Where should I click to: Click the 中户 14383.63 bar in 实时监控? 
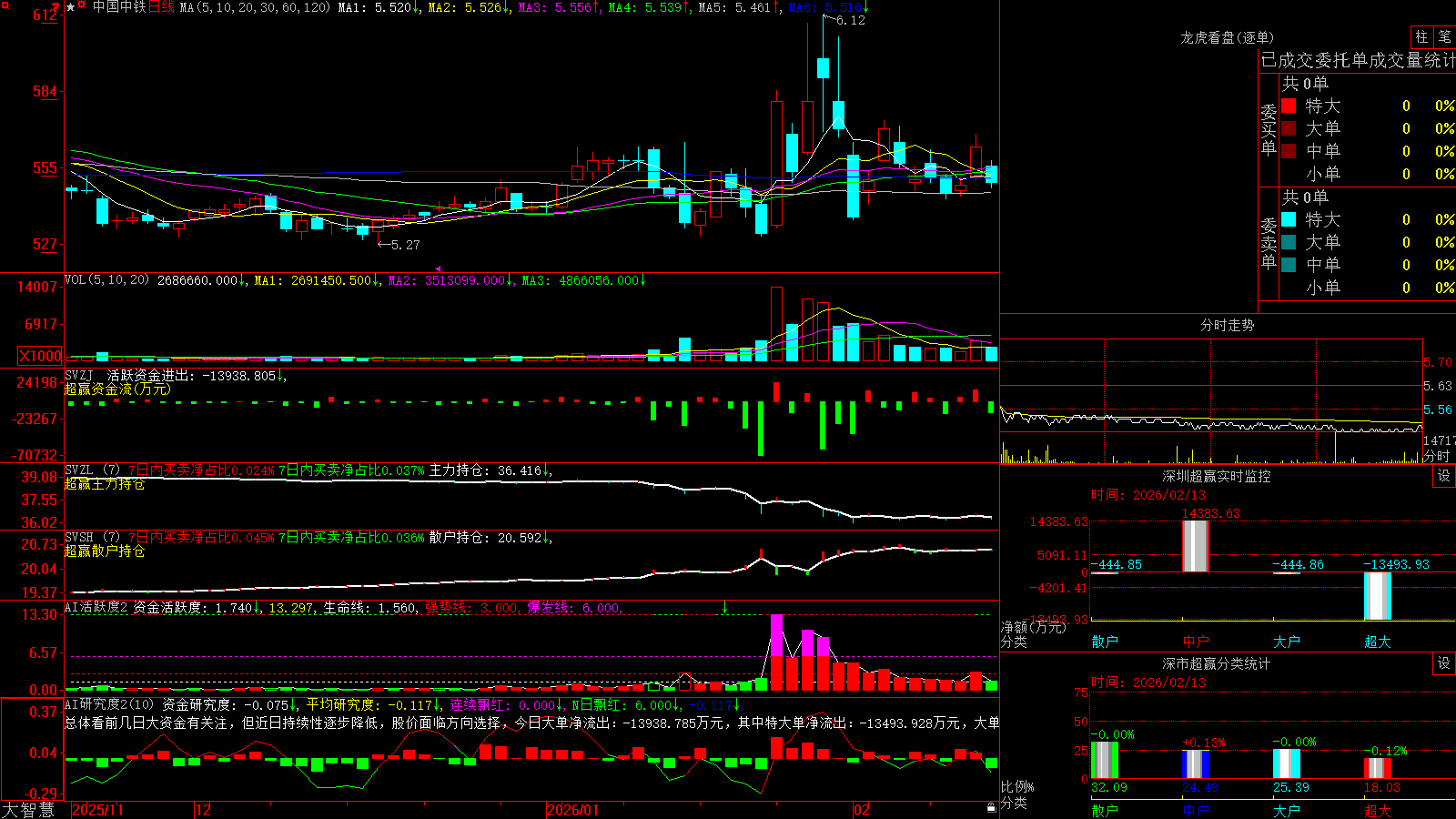pyautogui.click(x=1196, y=546)
